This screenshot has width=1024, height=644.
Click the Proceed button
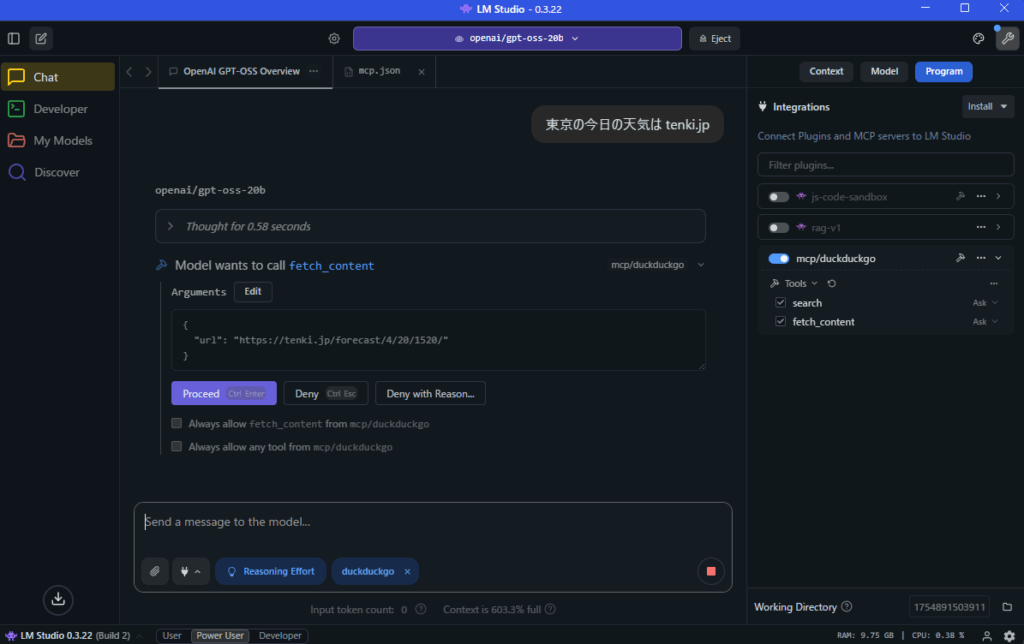[223, 394]
